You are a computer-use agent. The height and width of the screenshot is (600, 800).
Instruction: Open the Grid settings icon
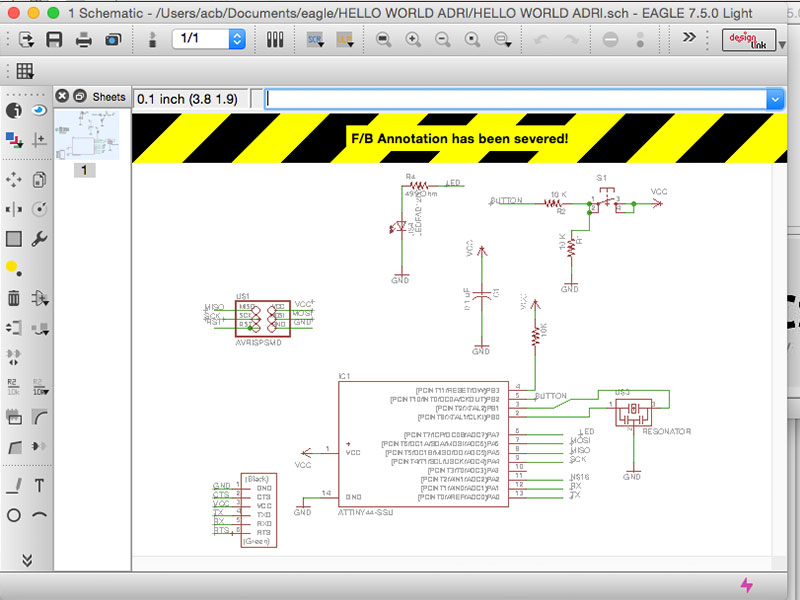(x=25, y=71)
